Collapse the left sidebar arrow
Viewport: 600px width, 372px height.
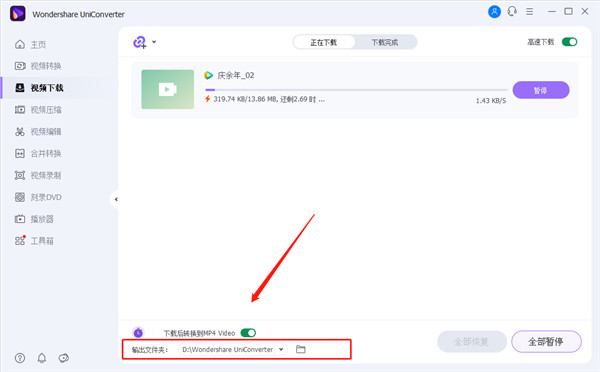(x=116, y=199)
